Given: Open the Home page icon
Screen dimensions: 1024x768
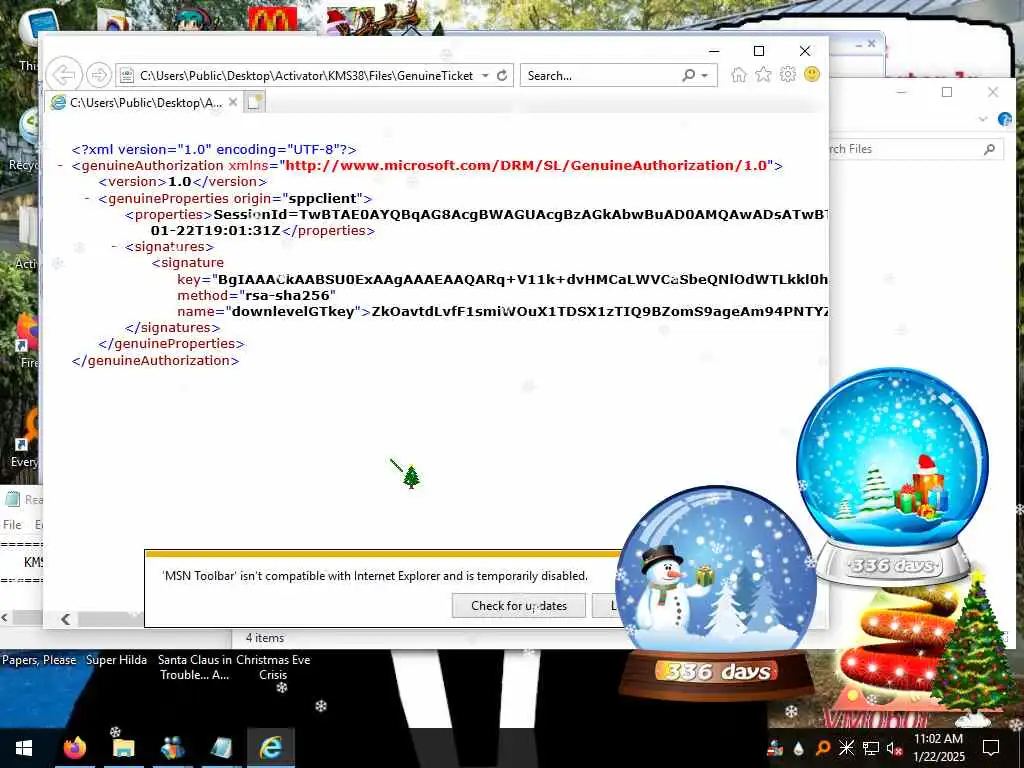Looking at the screenshot, I should [x=739, y=74].
